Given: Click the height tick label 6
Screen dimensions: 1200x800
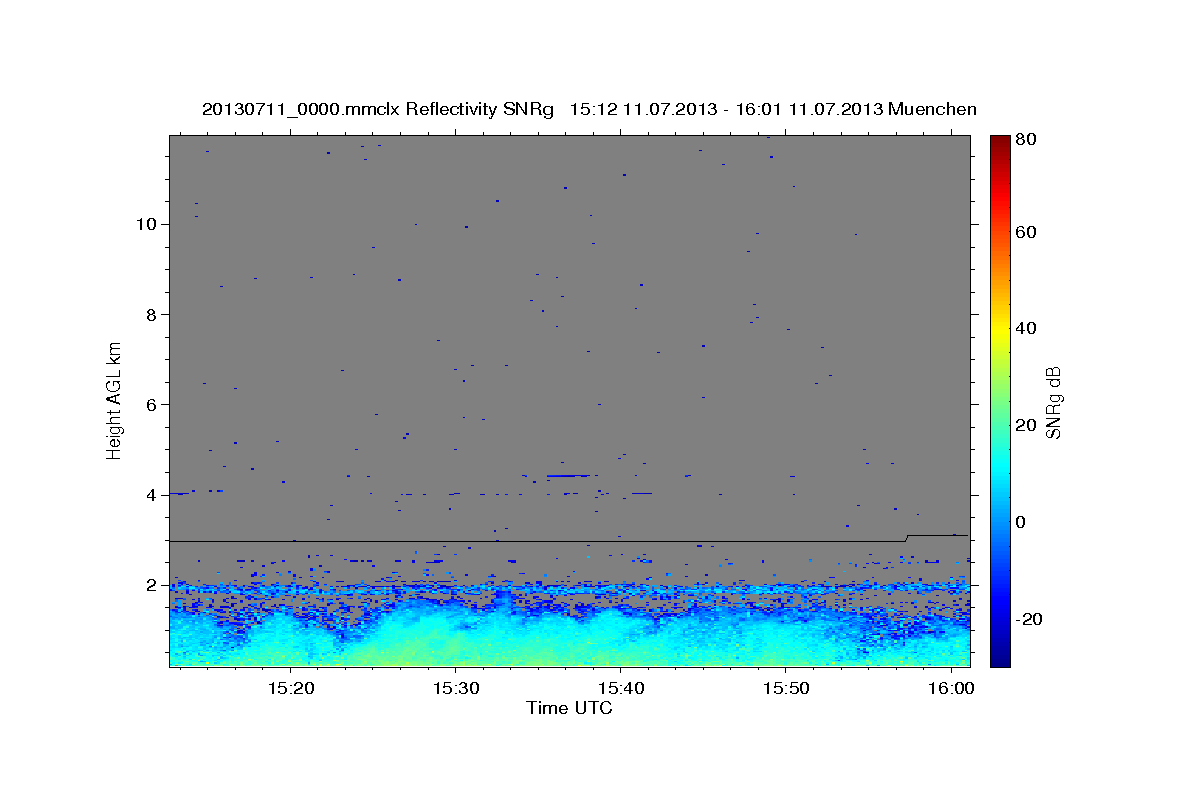Looking at the screenshot, I should [153, 404].
